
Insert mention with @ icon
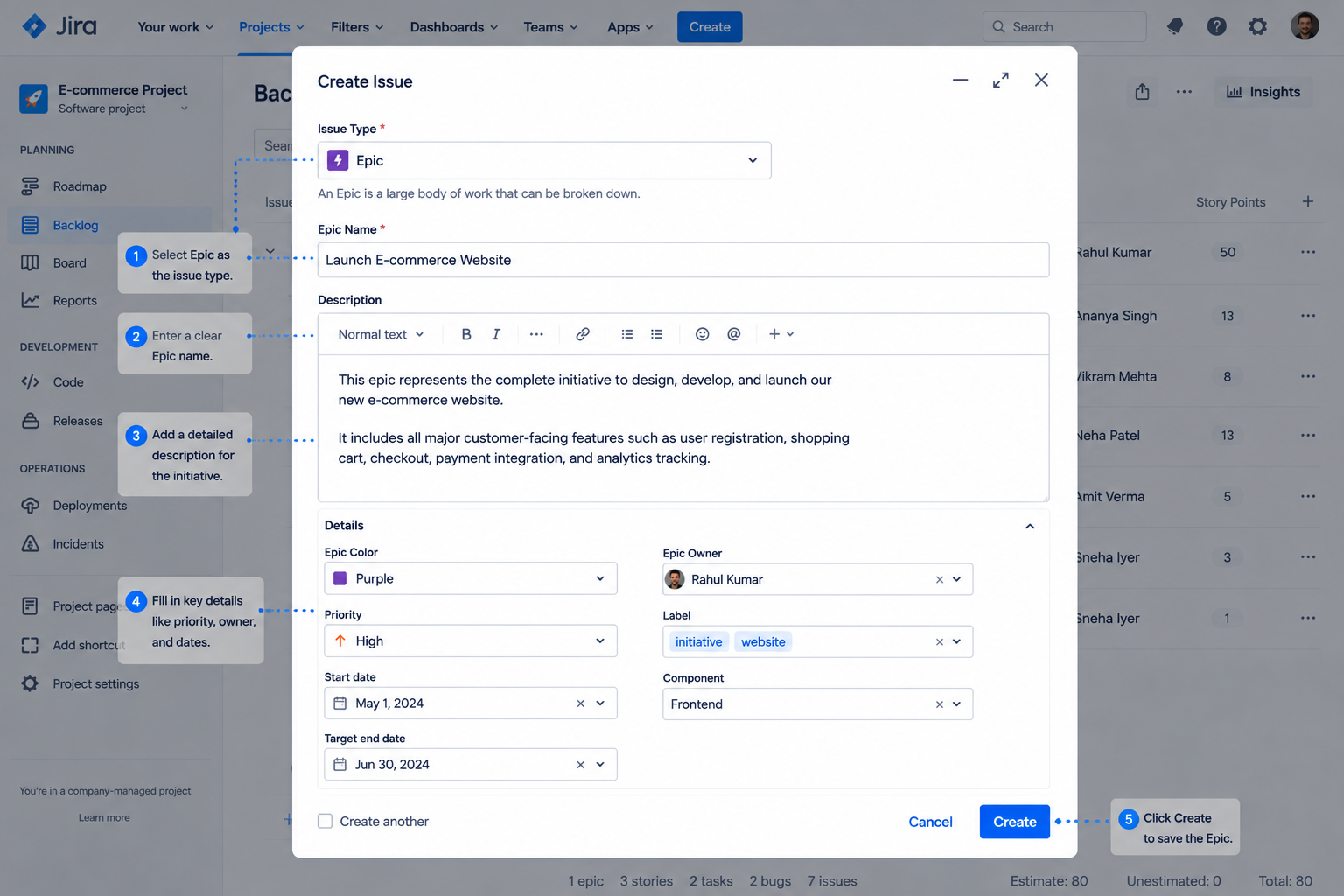pyautogui.click(x=734, y=334)
